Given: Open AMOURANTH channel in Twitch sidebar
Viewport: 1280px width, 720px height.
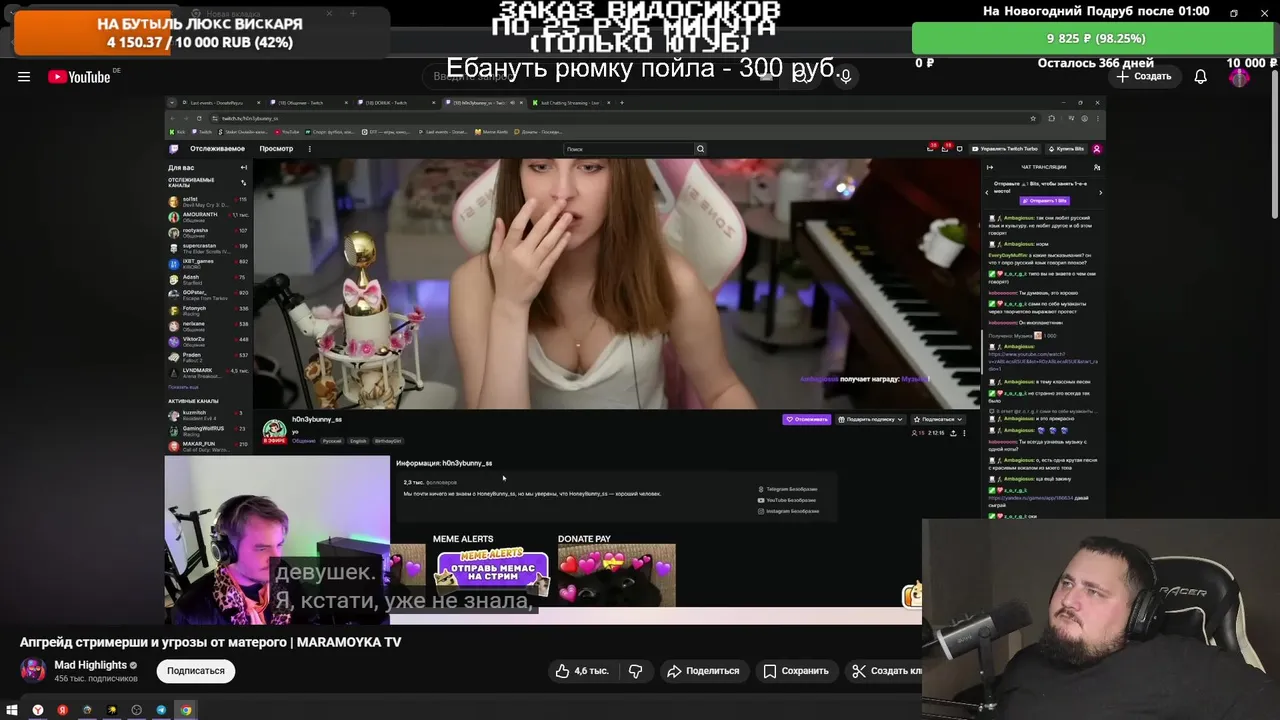Looking at the screenshot, I should click(x=208, y=216).
